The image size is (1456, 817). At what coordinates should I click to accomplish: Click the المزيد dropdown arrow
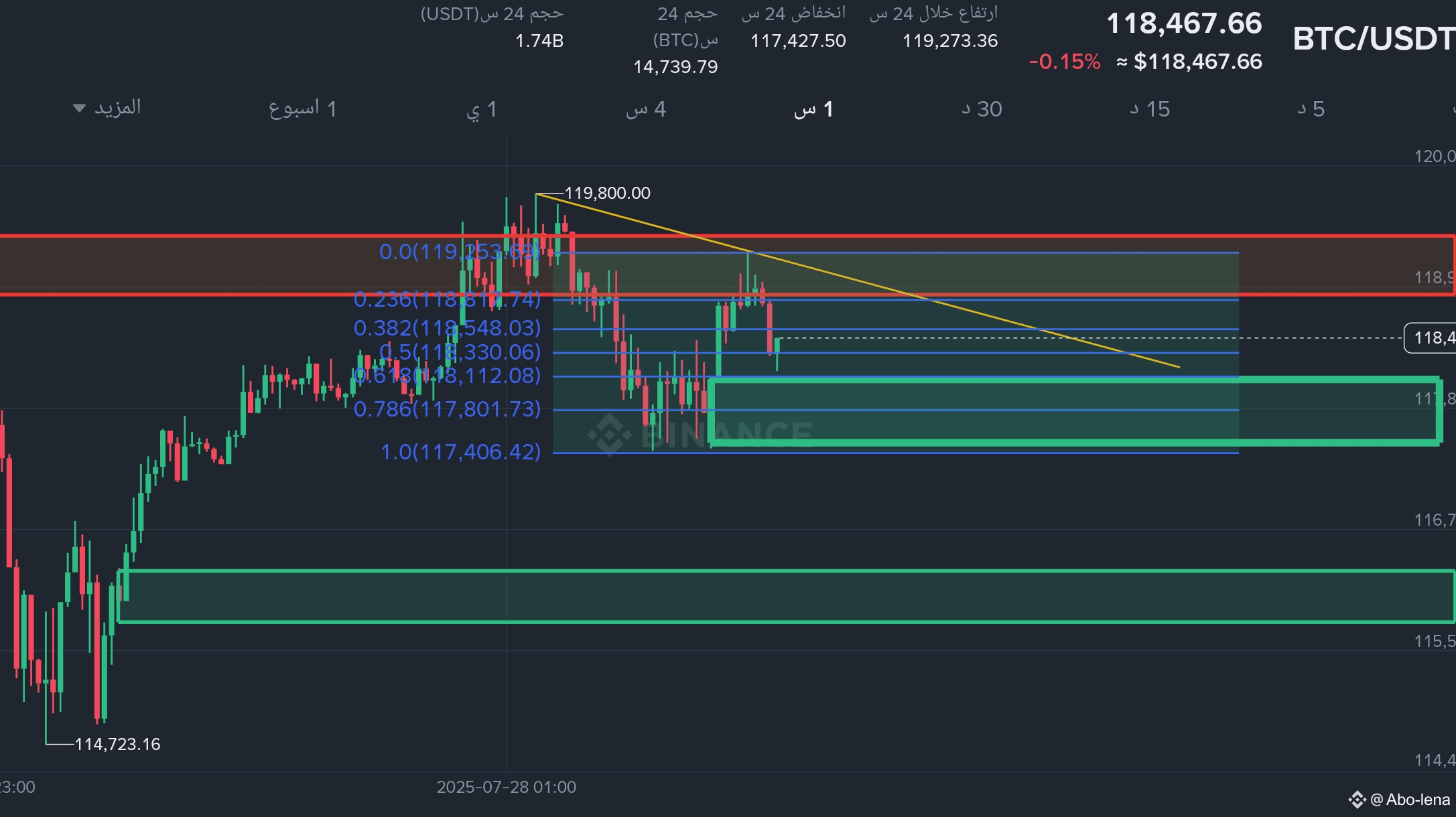pos(79,108)
